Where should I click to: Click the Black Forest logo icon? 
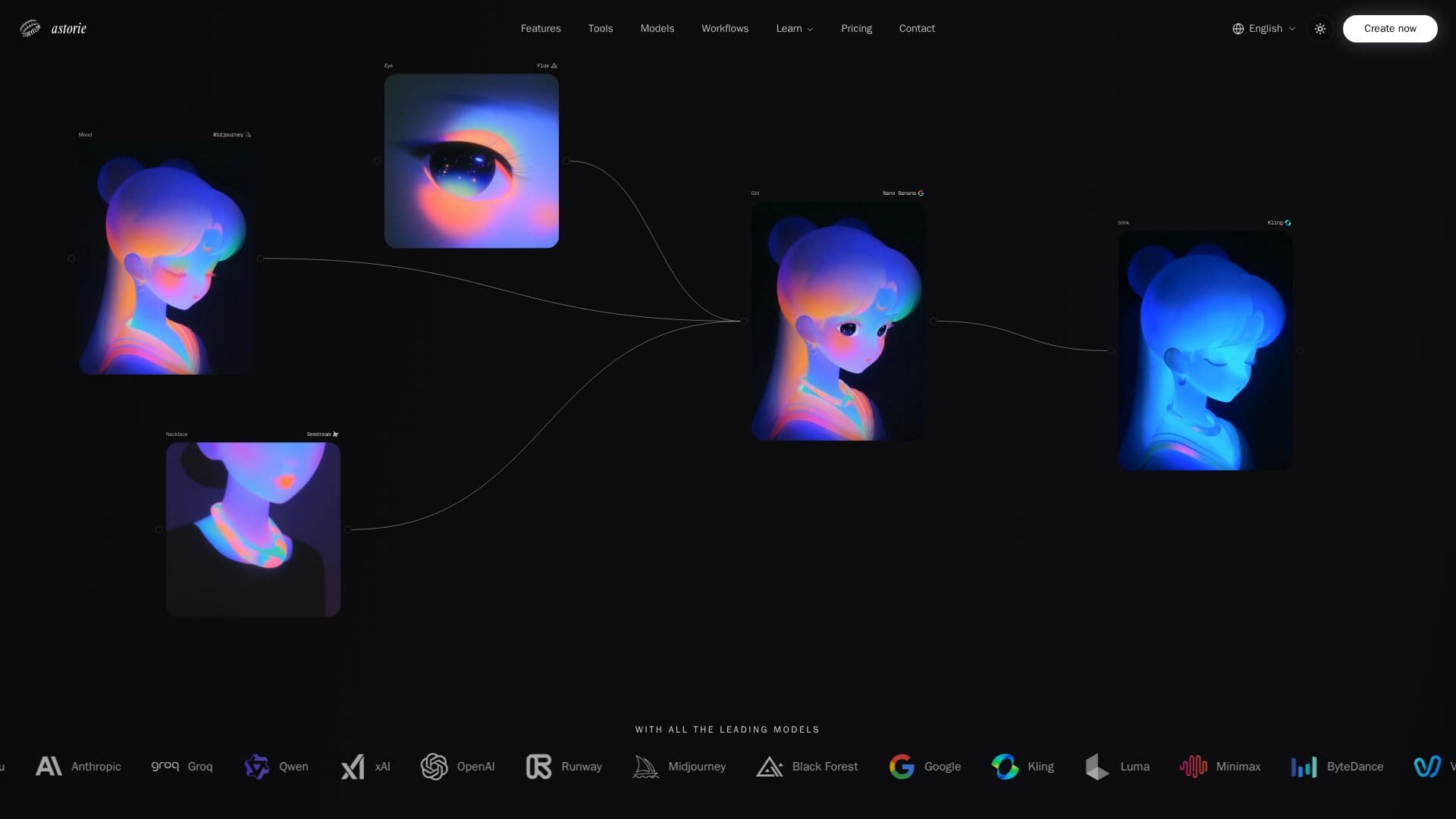769,767
